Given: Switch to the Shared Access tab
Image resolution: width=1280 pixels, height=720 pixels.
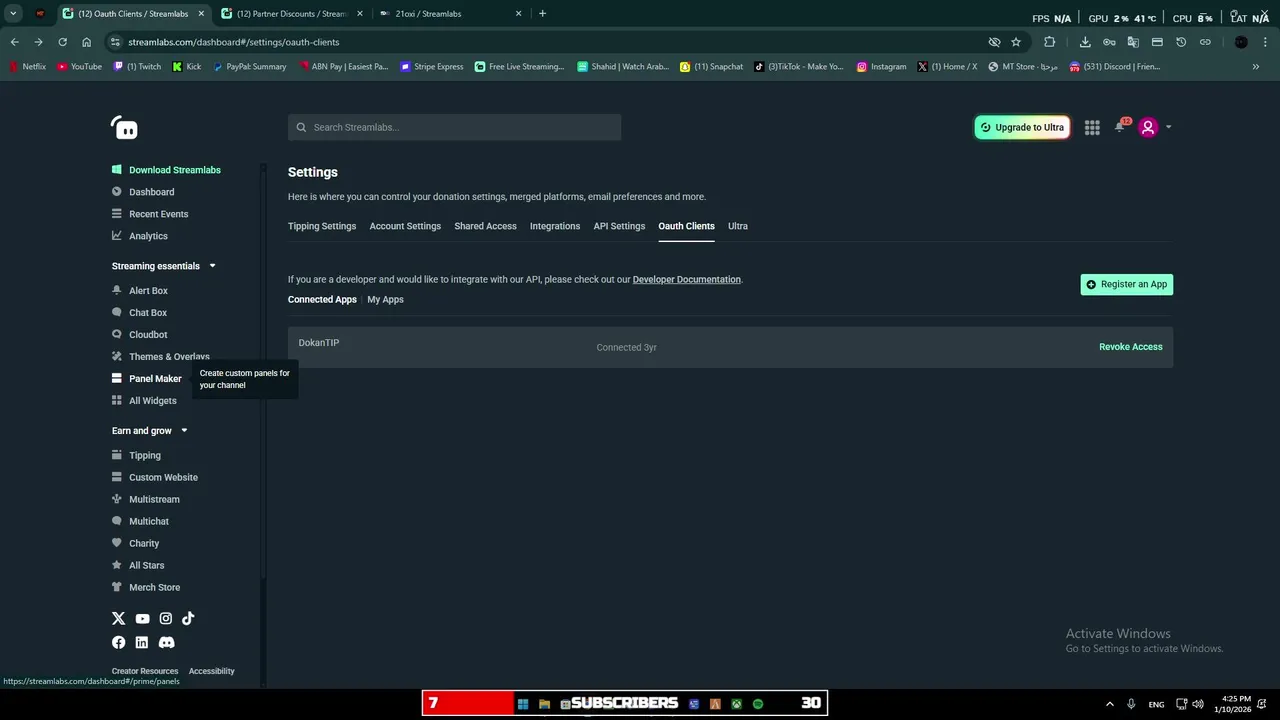Looking at the screenshot, I should pyautogui.click(x=485, y=226).
